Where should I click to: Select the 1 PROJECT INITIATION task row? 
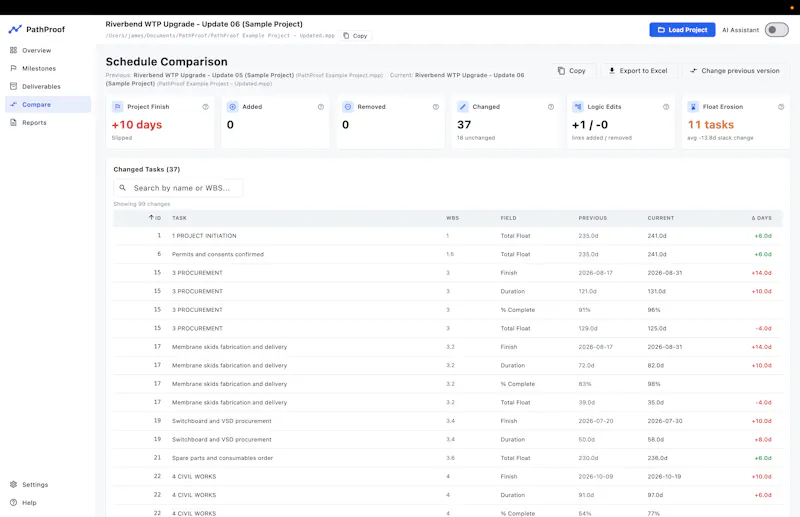pyautogui.click(x=447, y=236)
